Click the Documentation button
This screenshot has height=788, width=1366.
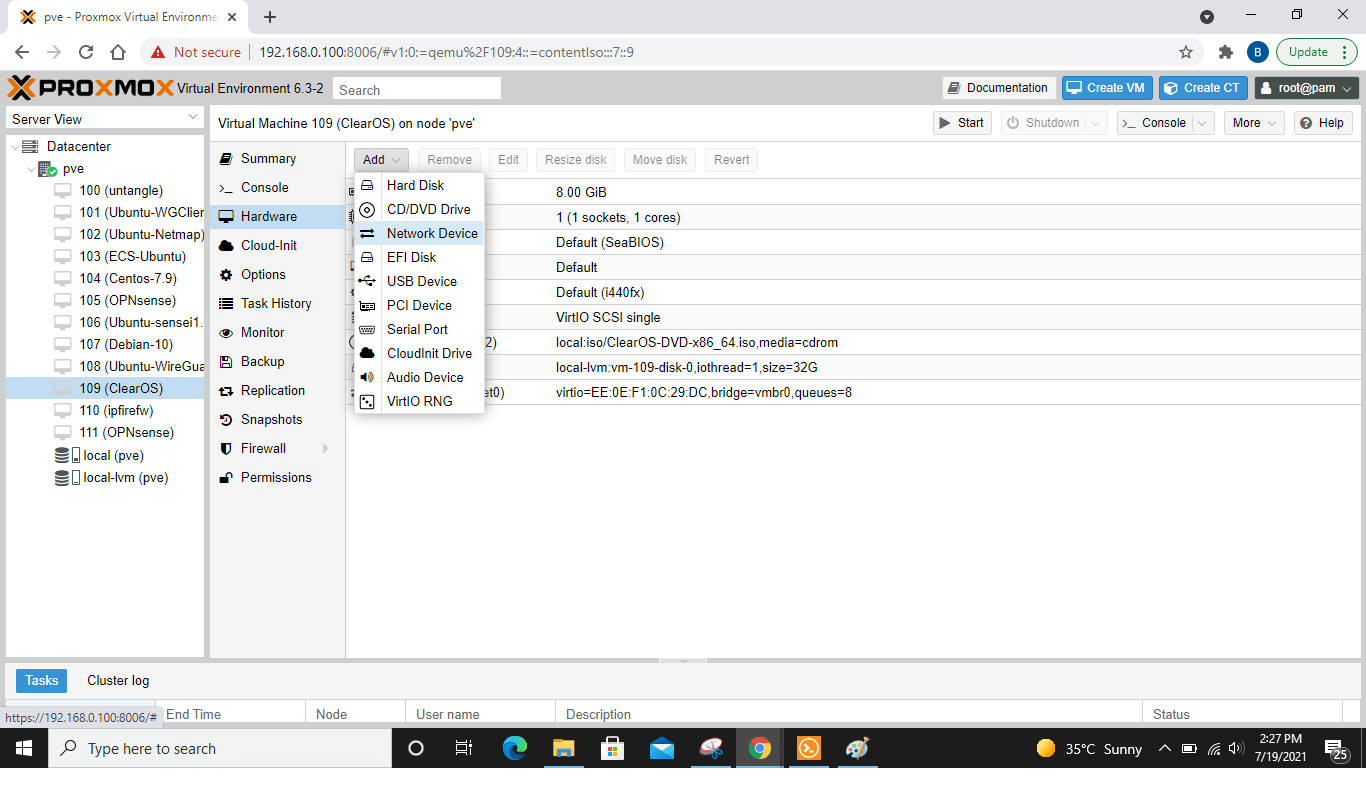[998, 87]
